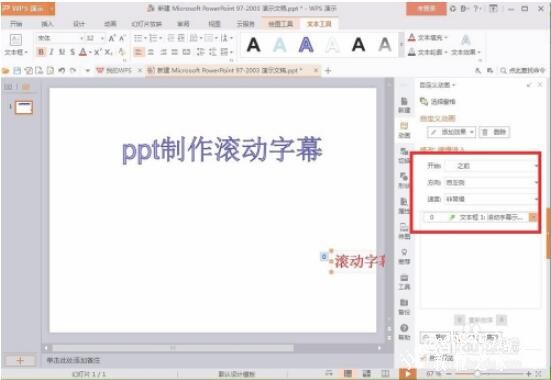Decrease the font size
The height and width of the screenshot is (380, 551).
(122, 38)
